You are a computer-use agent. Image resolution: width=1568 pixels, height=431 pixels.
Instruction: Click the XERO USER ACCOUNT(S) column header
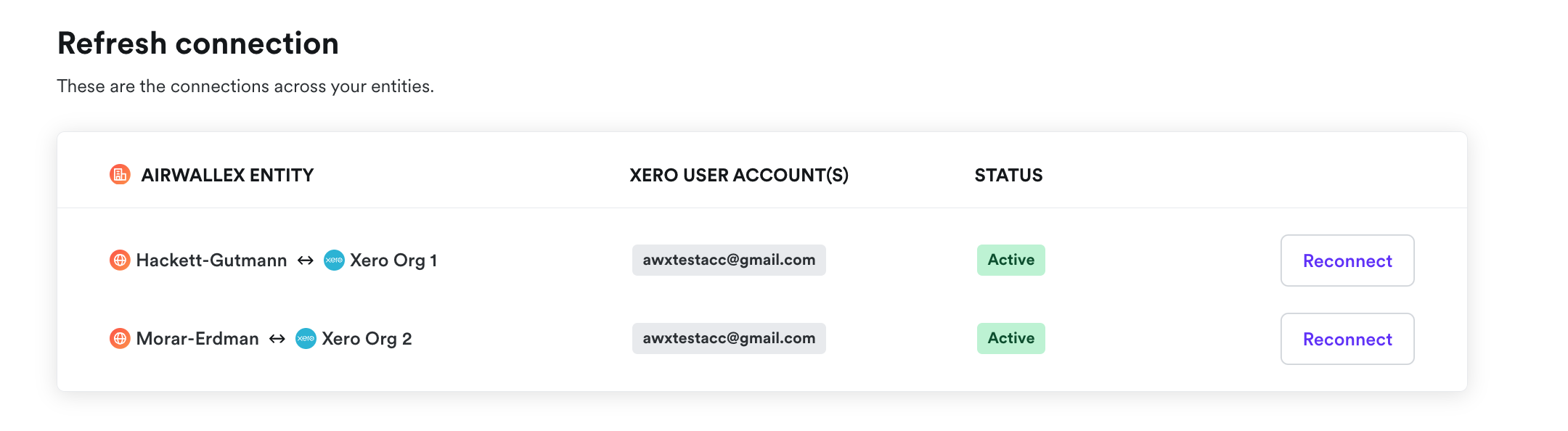pos(738,175)
